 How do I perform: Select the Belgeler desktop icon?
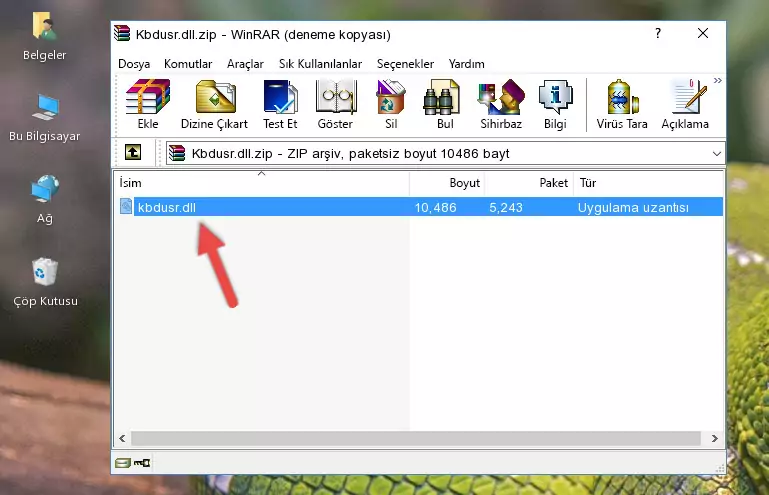44,37
